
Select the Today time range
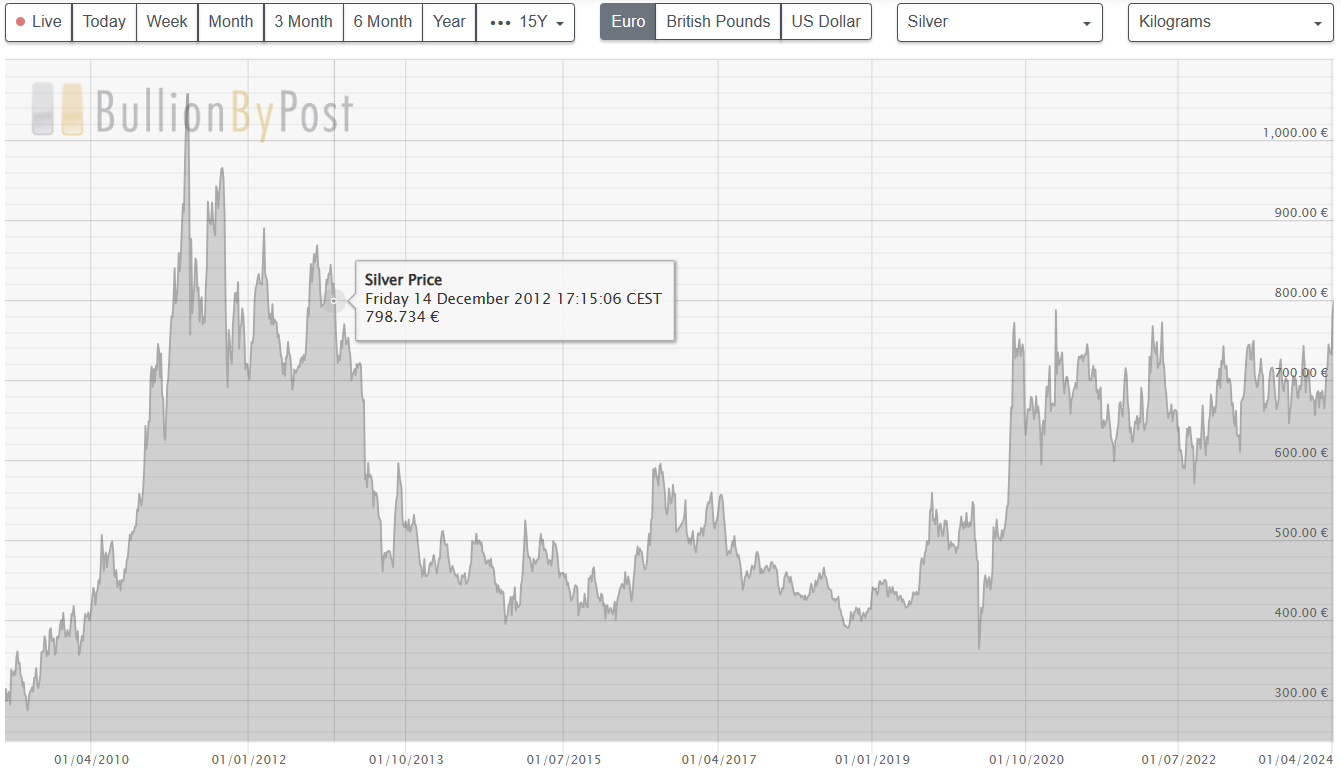[x=104, y=22]
